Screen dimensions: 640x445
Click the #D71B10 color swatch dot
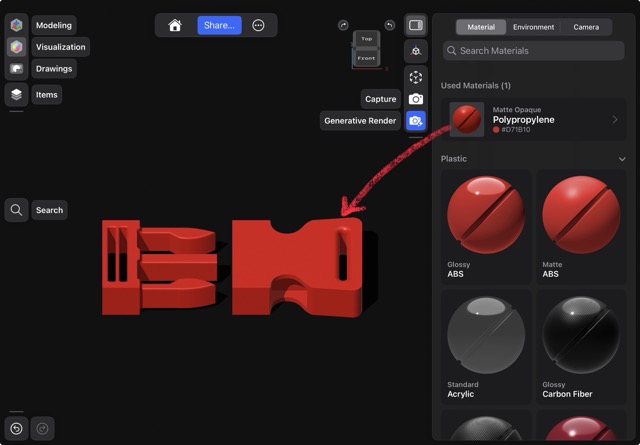[496, 130]
